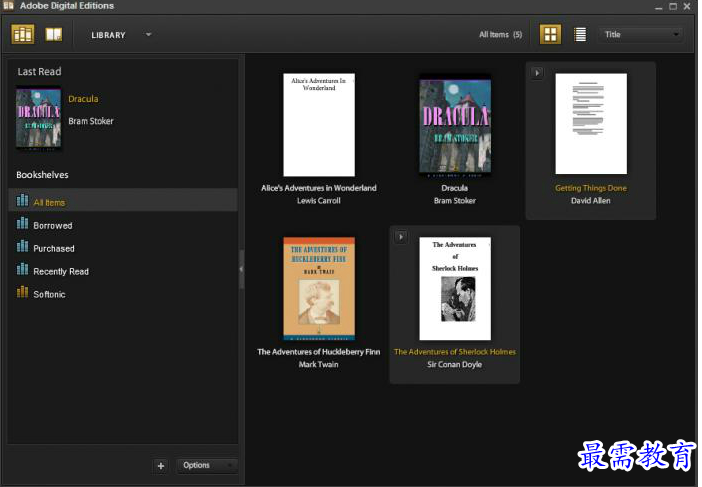Click Softonic bookshelf icon

(22, 291)
